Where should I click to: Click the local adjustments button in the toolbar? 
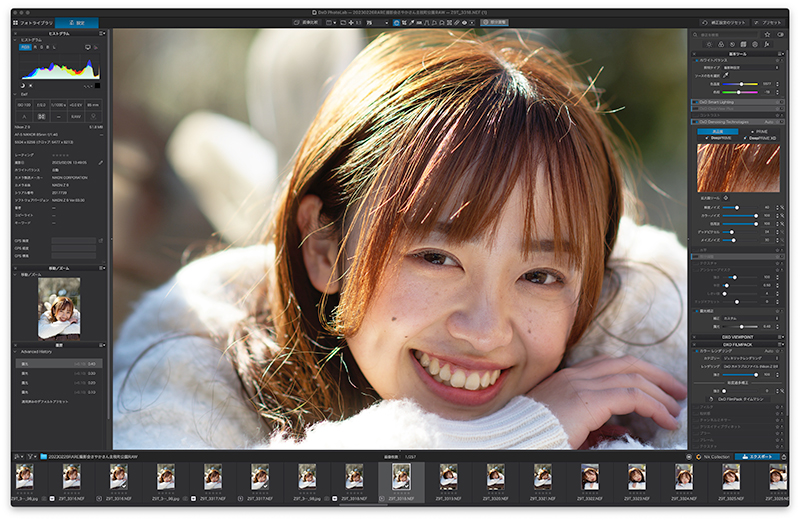[x=494, y=22]
